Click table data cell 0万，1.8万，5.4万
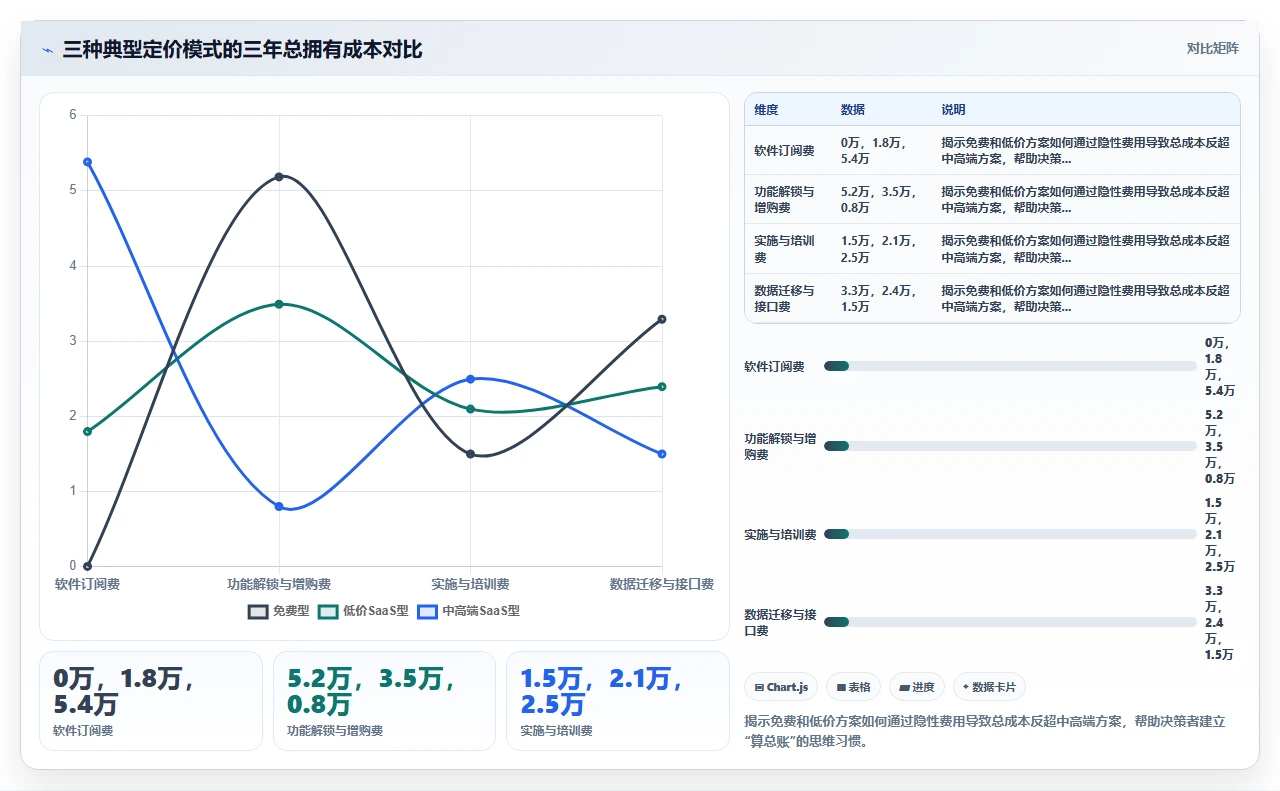This screenshot has width=1280, height=791. click(881, 151)
